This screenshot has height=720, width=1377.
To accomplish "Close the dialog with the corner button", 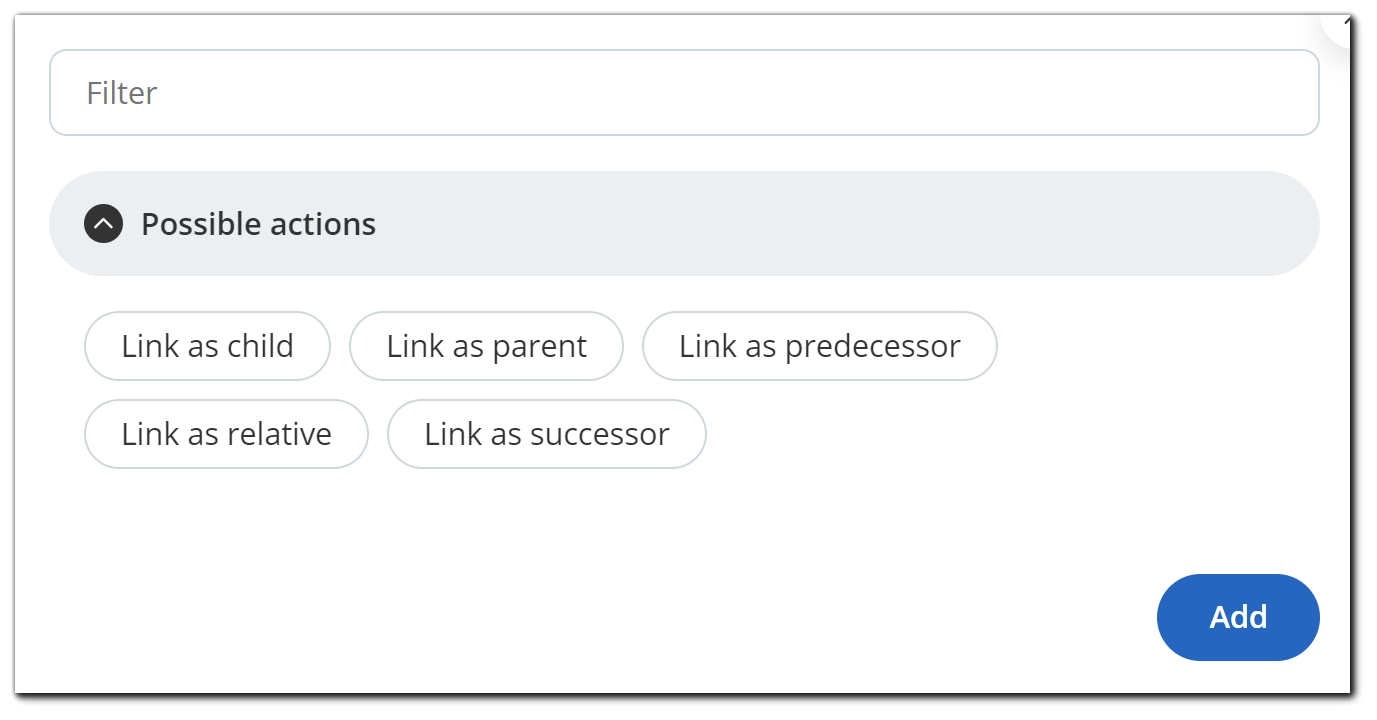I will [x=1343, y=22].
